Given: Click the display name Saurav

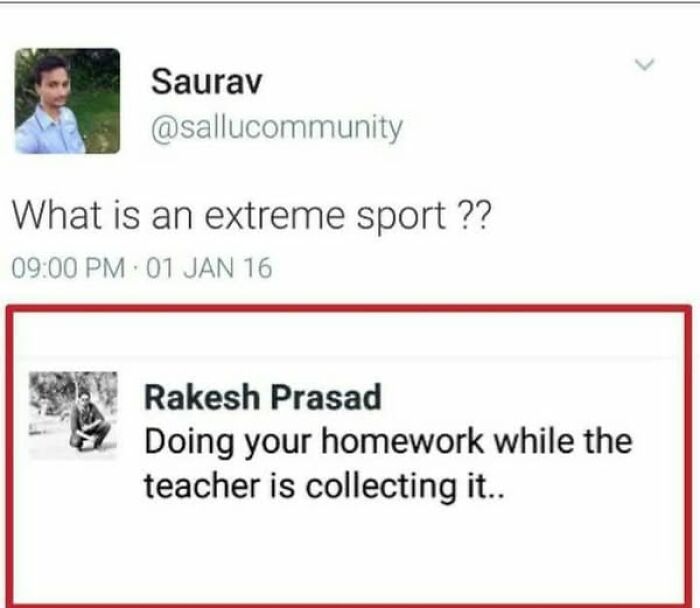Looking at the screenshot, I should (206, 81).
